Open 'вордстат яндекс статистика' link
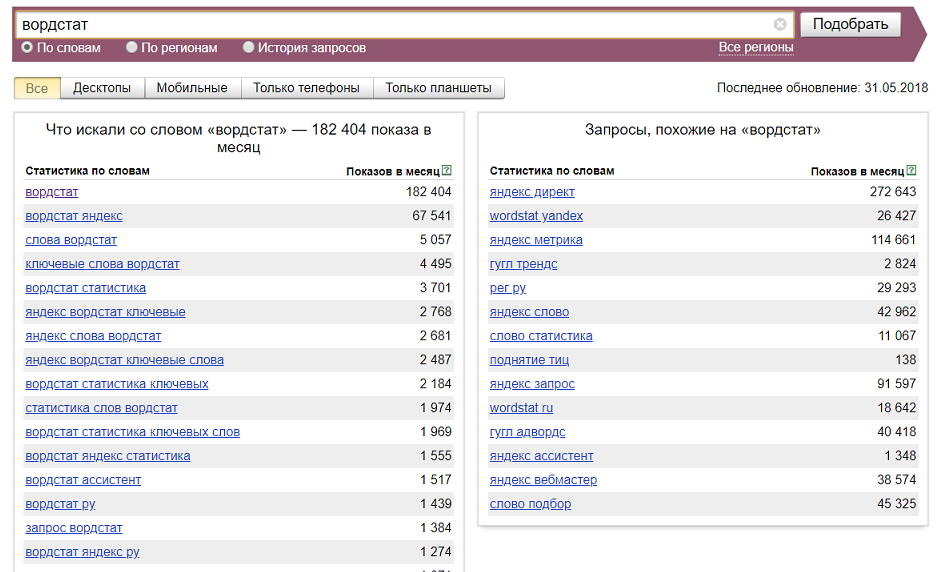 coord(107,456)
